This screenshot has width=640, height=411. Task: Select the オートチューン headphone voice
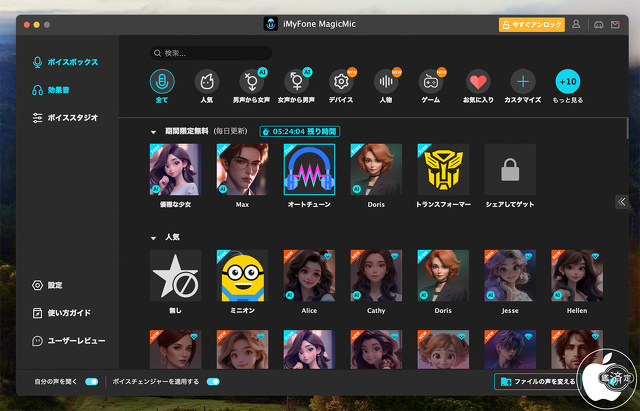309,169
